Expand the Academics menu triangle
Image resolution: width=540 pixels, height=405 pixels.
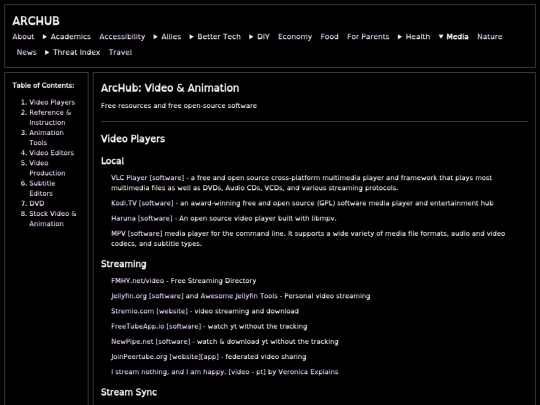pyautogui.click(x=45, y=37)
